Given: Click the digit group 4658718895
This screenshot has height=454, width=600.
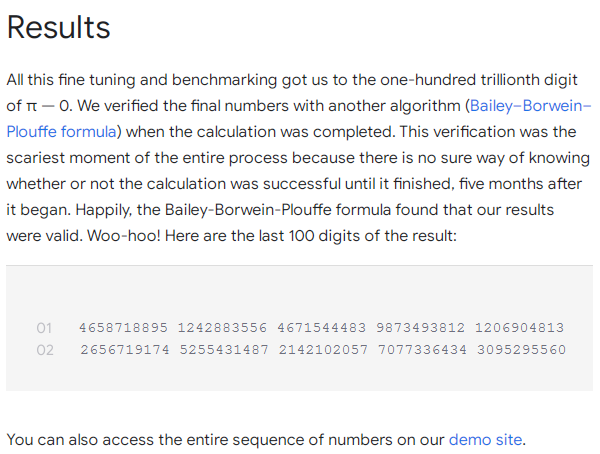Looking at the screenshot, I should [123, 327].
